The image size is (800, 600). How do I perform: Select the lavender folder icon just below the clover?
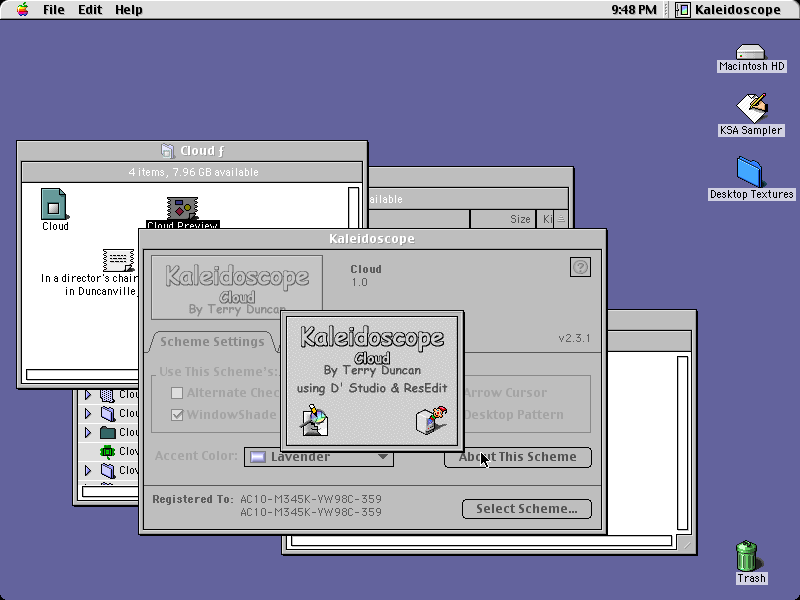108,470
